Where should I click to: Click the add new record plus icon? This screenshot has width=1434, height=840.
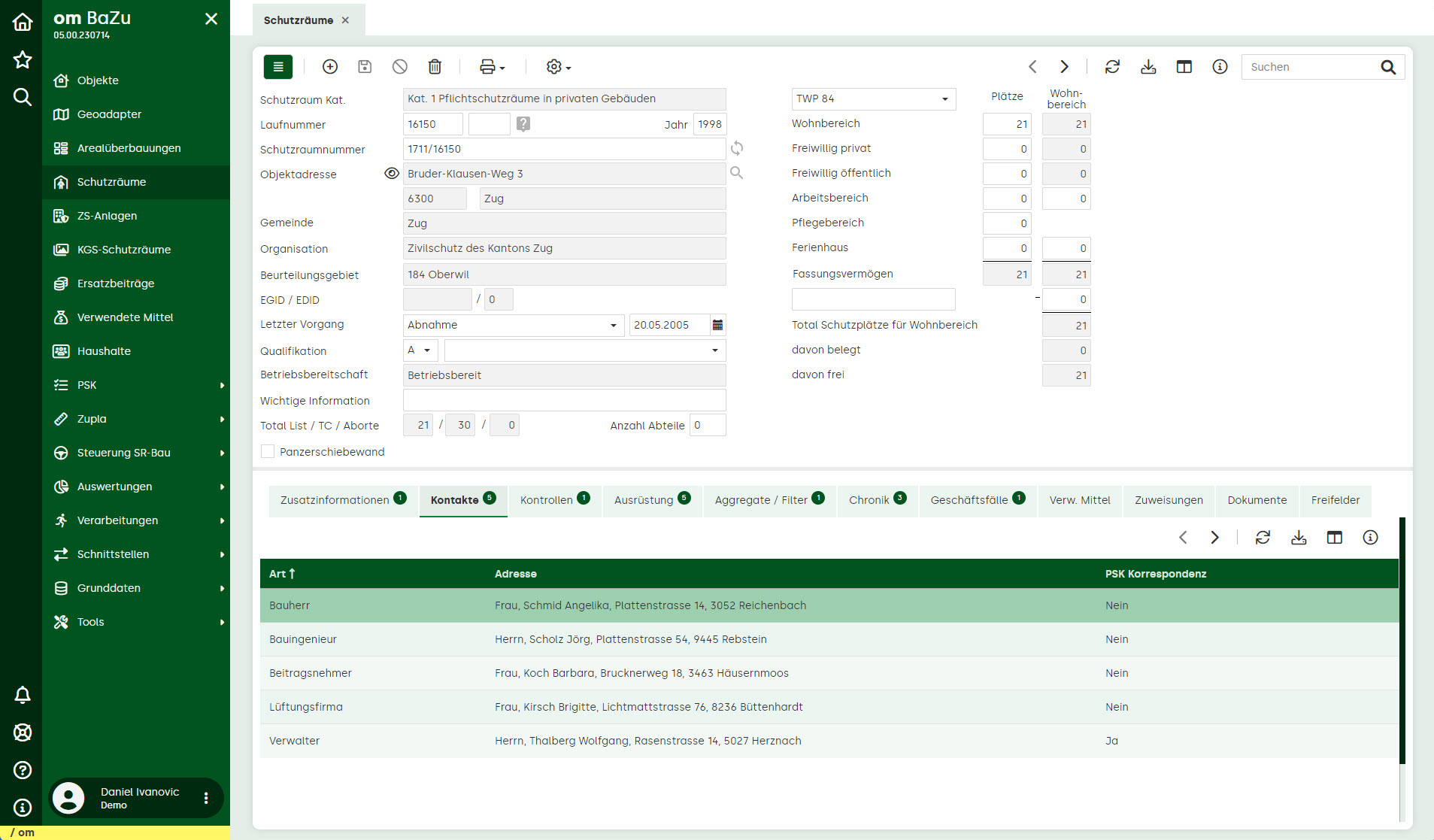(329, 67)
